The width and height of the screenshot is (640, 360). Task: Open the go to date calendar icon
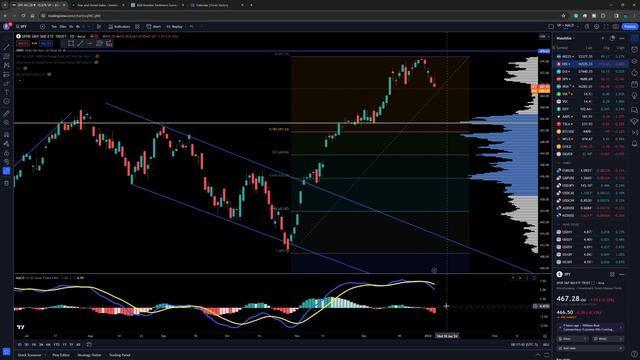click(89, 344)
